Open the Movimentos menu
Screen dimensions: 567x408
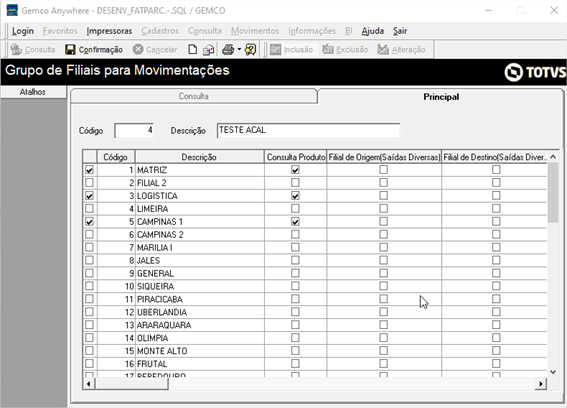click(255, 31)
